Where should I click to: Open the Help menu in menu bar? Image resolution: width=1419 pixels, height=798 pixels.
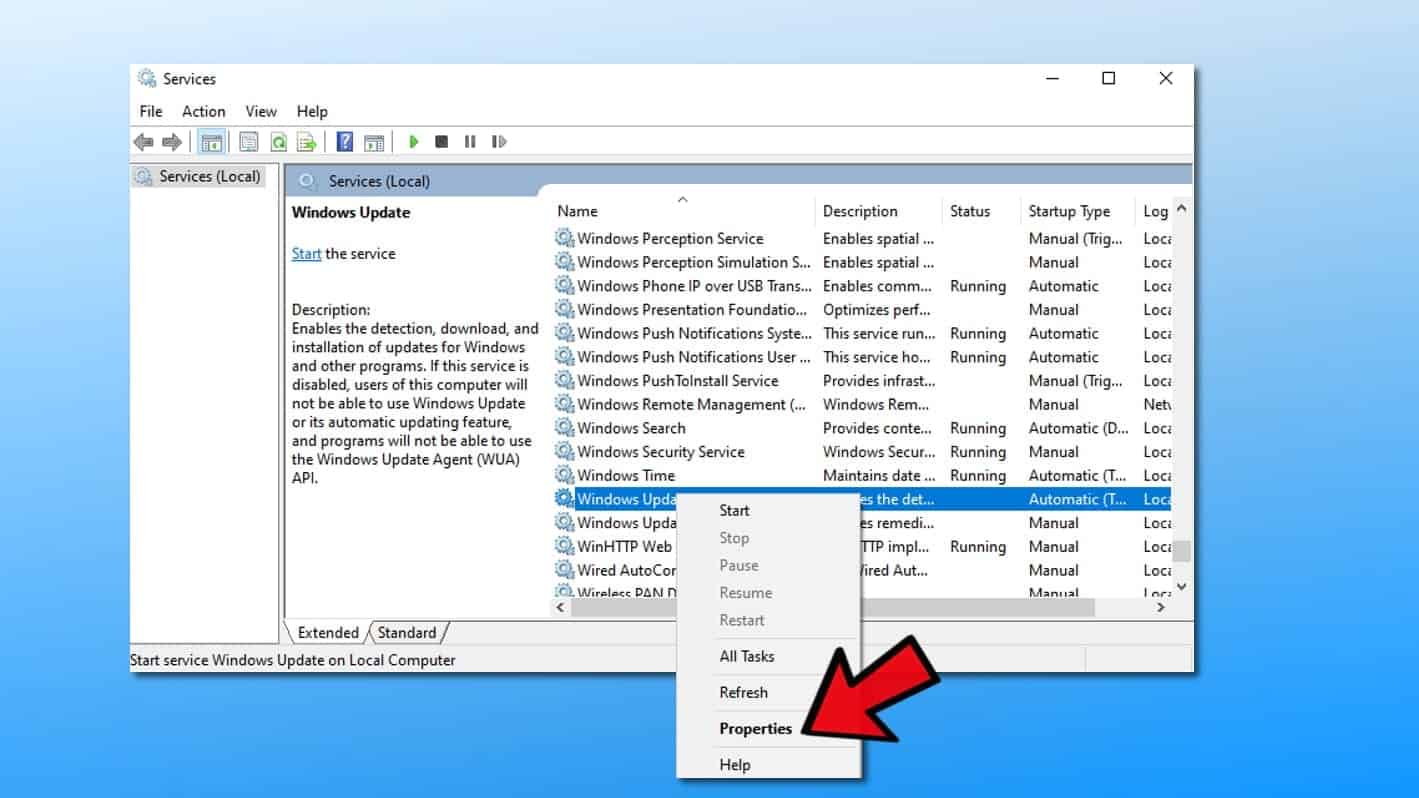[312, 111]
